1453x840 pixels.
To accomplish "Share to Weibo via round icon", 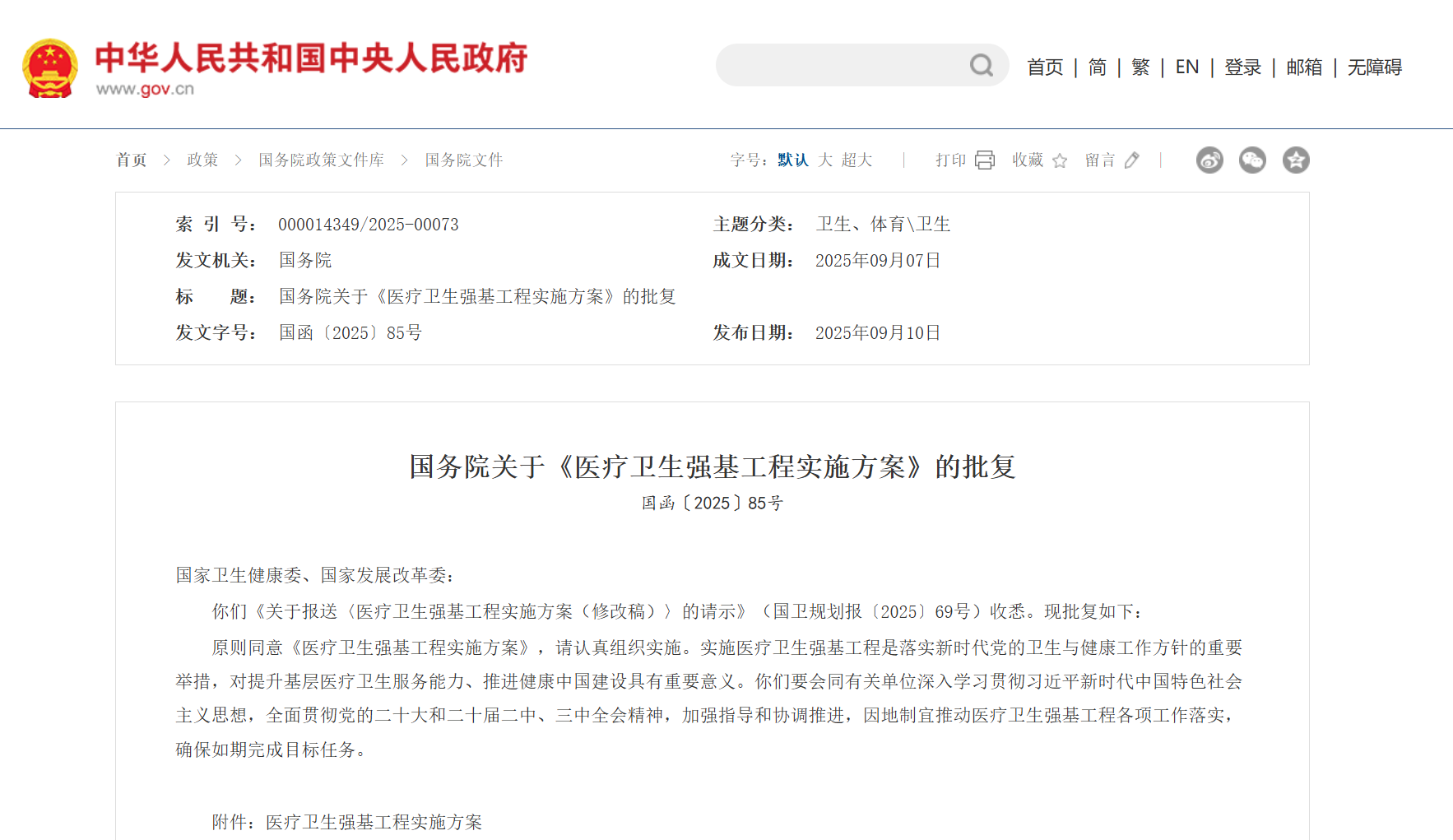I will click(x=1209, y=160).
